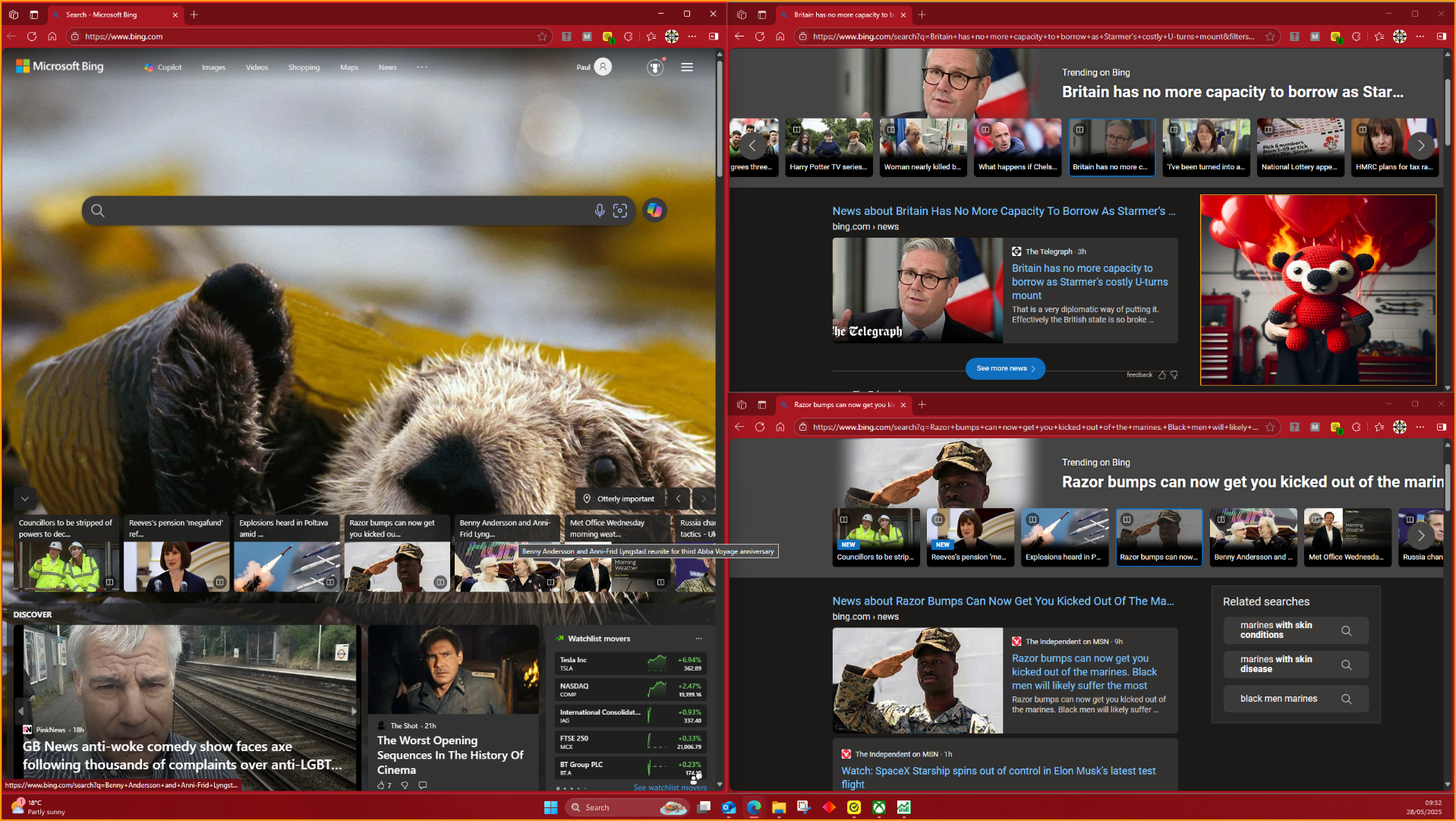Search related 'black men marines'

(1296, 699)
